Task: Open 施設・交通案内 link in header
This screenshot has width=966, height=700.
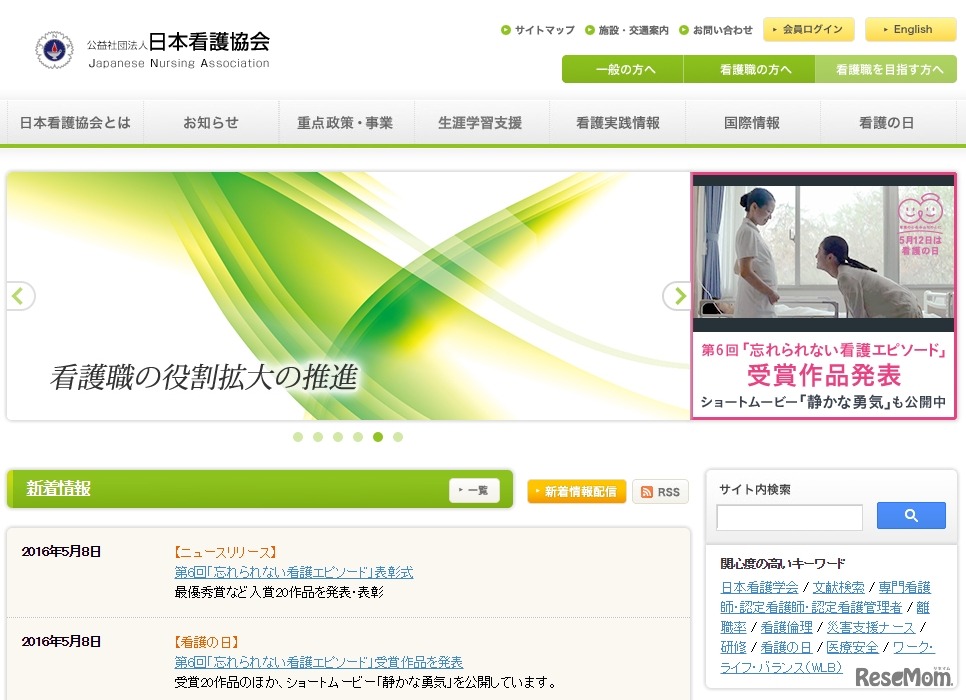Action: point(627,30)
